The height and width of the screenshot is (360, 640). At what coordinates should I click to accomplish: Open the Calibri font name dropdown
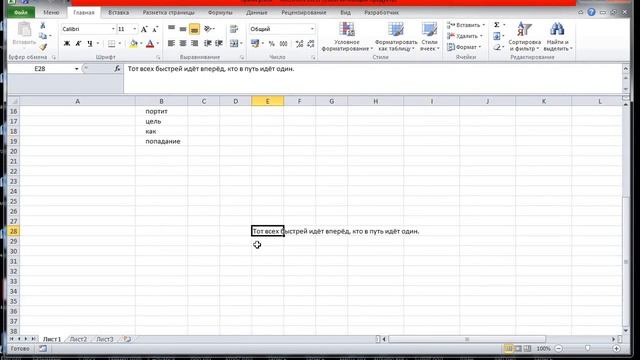(x=113, y=29)
